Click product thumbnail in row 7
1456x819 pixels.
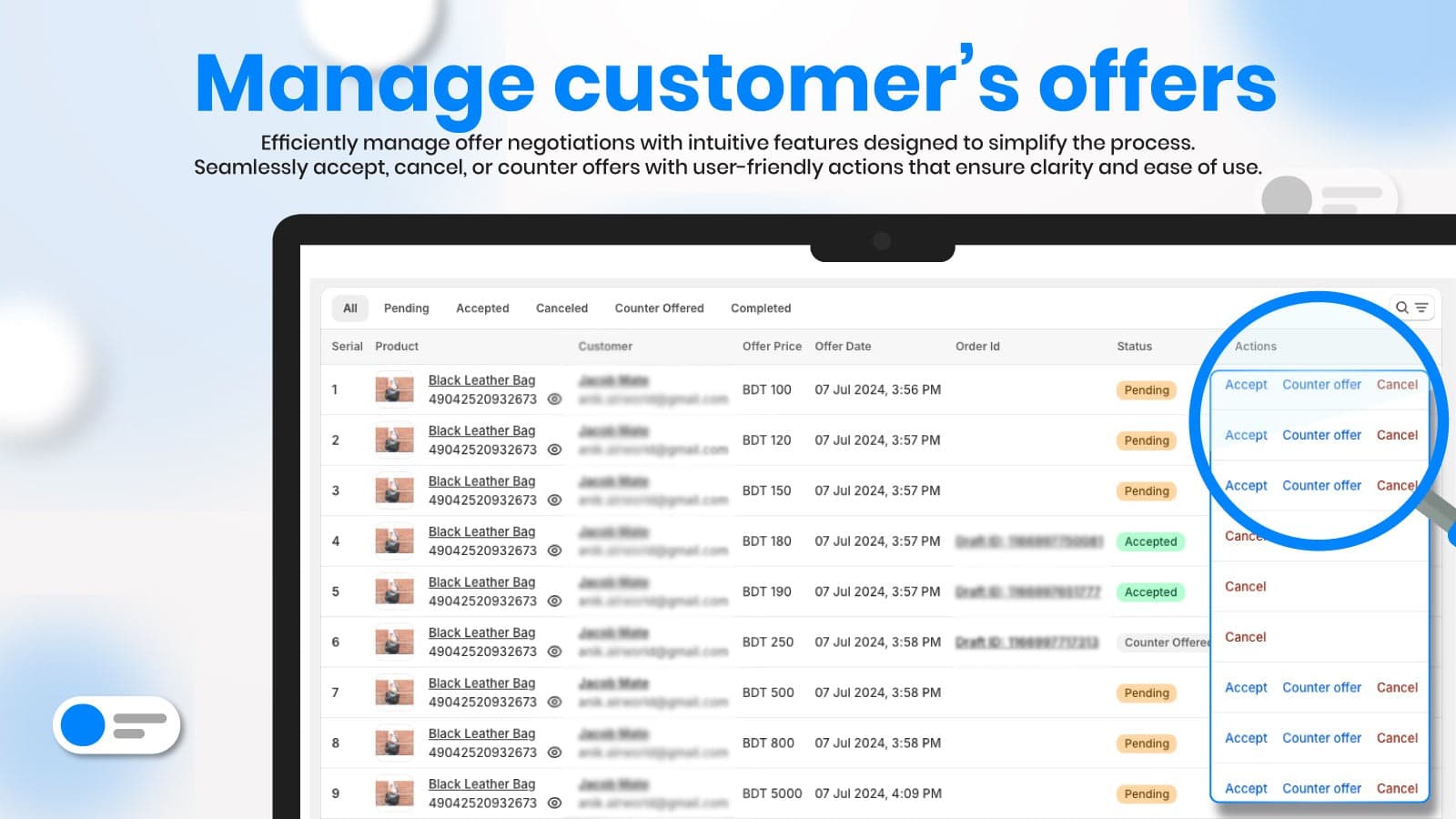394,693
